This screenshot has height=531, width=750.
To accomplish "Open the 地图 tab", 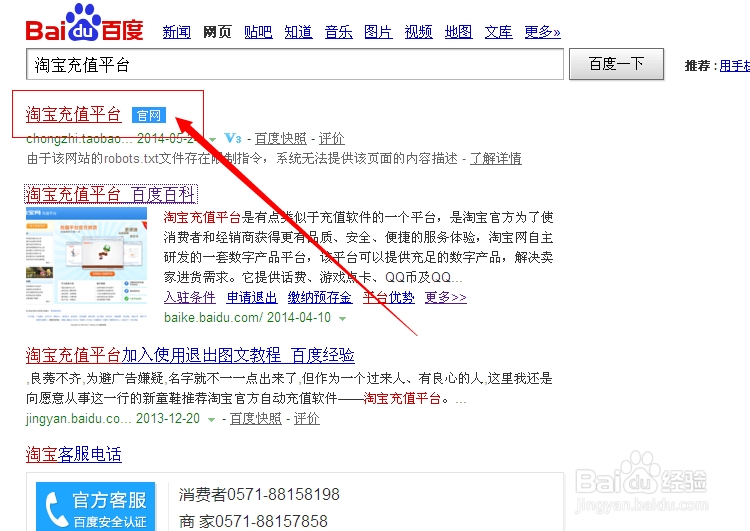I will [458, 32].
